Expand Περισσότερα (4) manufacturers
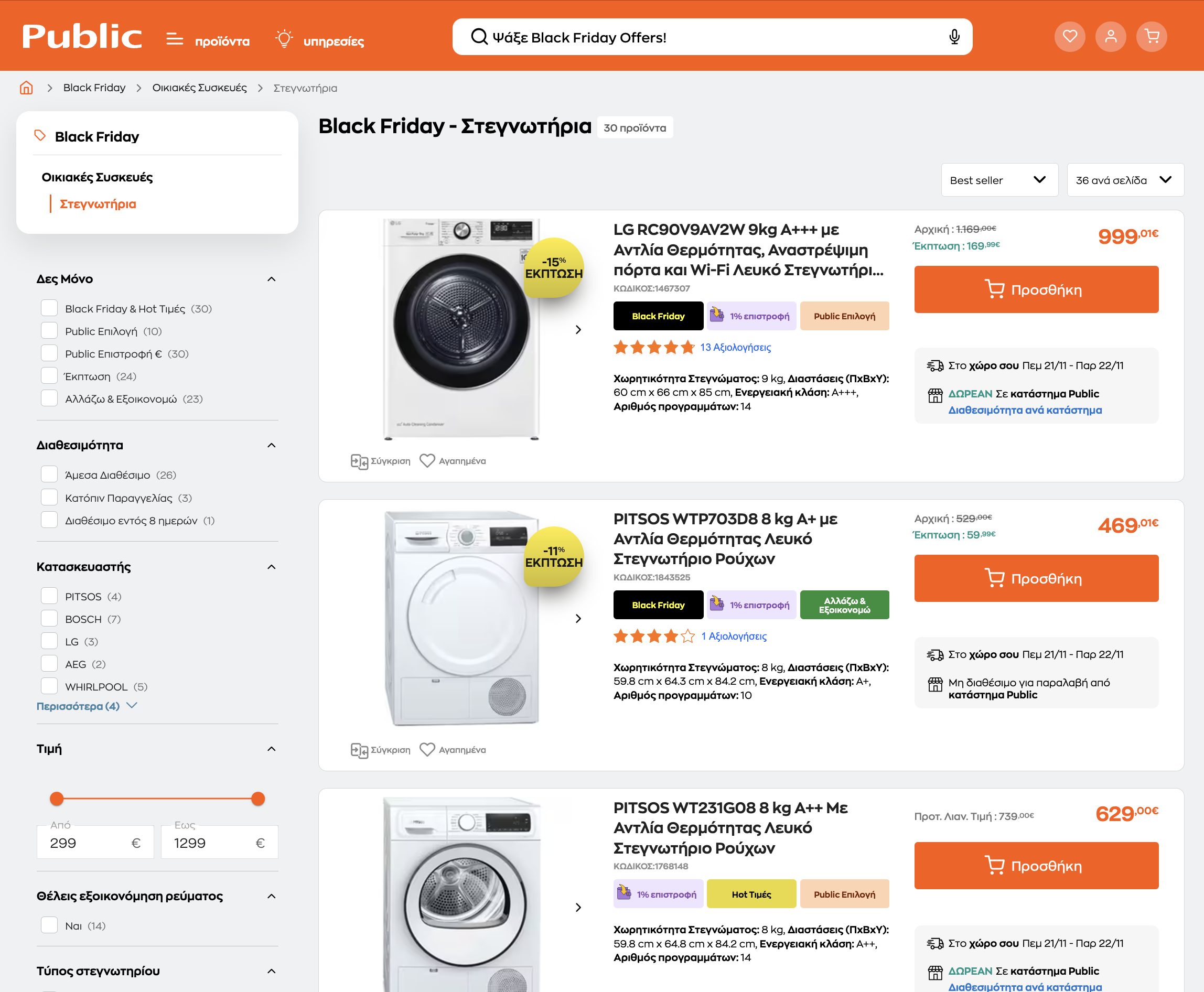Viewport: 1204px width, 992px height. [87, 706]
